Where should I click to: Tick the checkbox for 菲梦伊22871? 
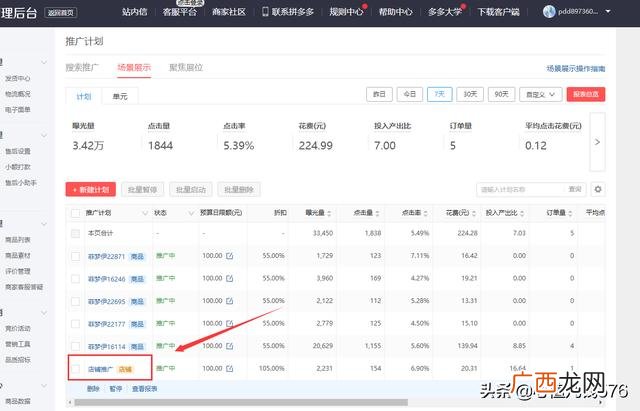coord(76,256)
